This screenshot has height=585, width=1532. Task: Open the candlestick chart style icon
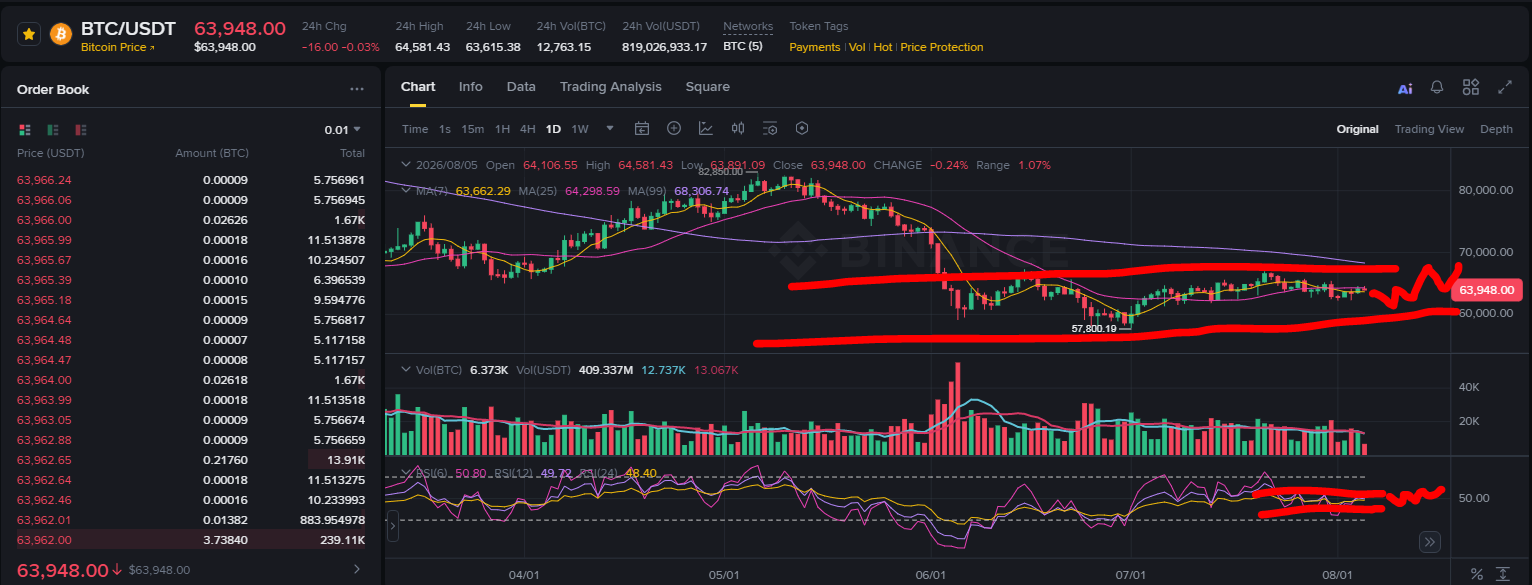click(x=738, y=129)
